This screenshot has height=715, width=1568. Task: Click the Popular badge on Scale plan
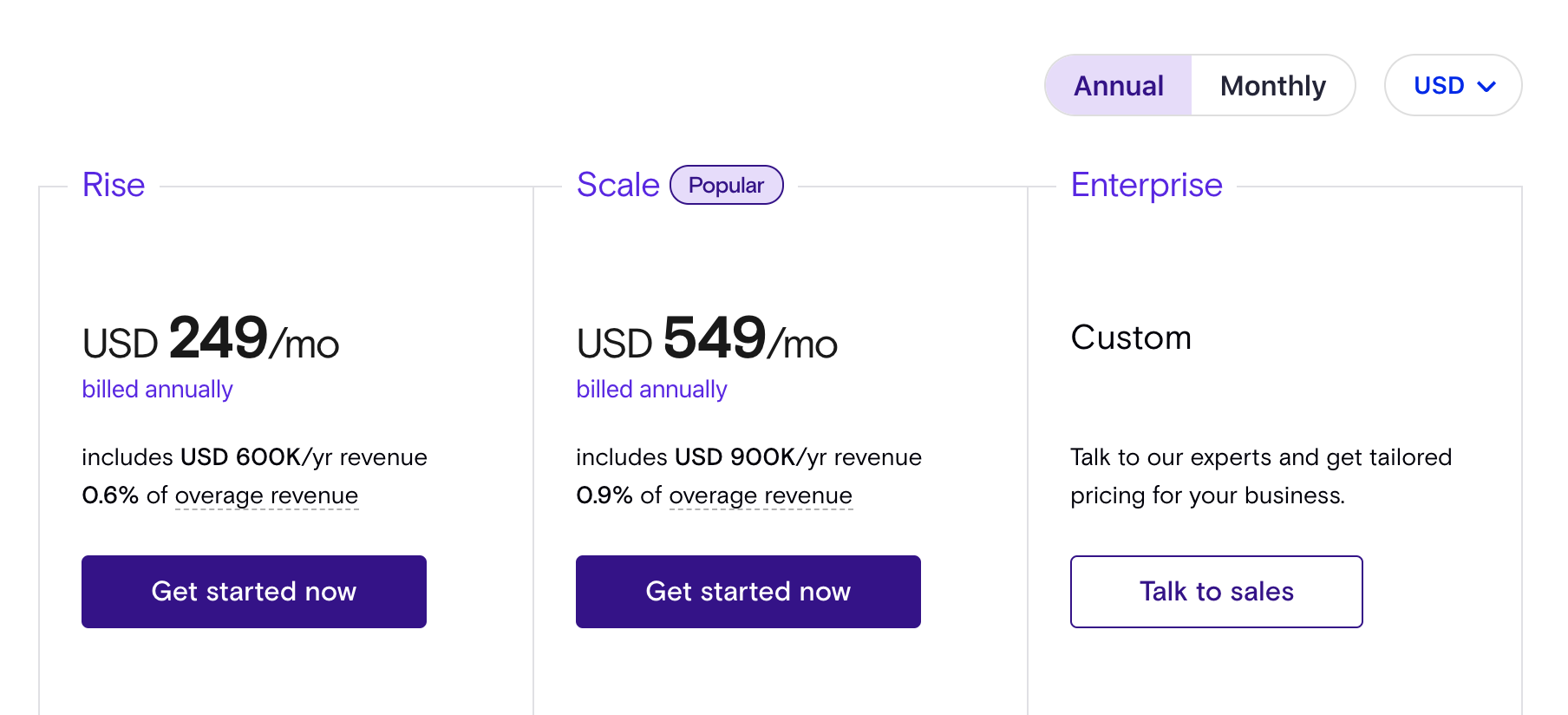coord(726,185)
